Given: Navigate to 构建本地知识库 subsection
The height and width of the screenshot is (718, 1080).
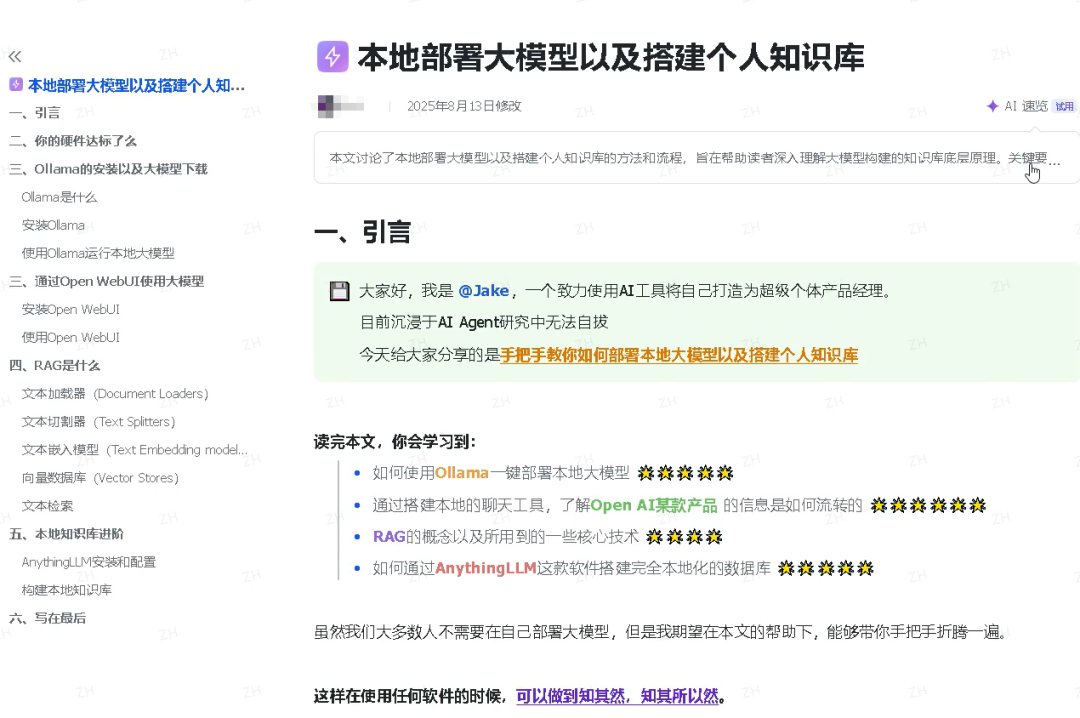Looking at the screenshot, I should pyautogui.click(x=66, y=591).
